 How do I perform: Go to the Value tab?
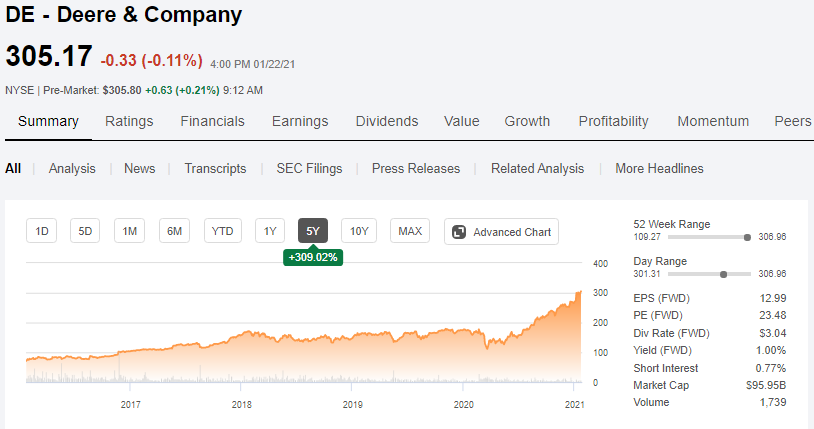tap(462, 121)
